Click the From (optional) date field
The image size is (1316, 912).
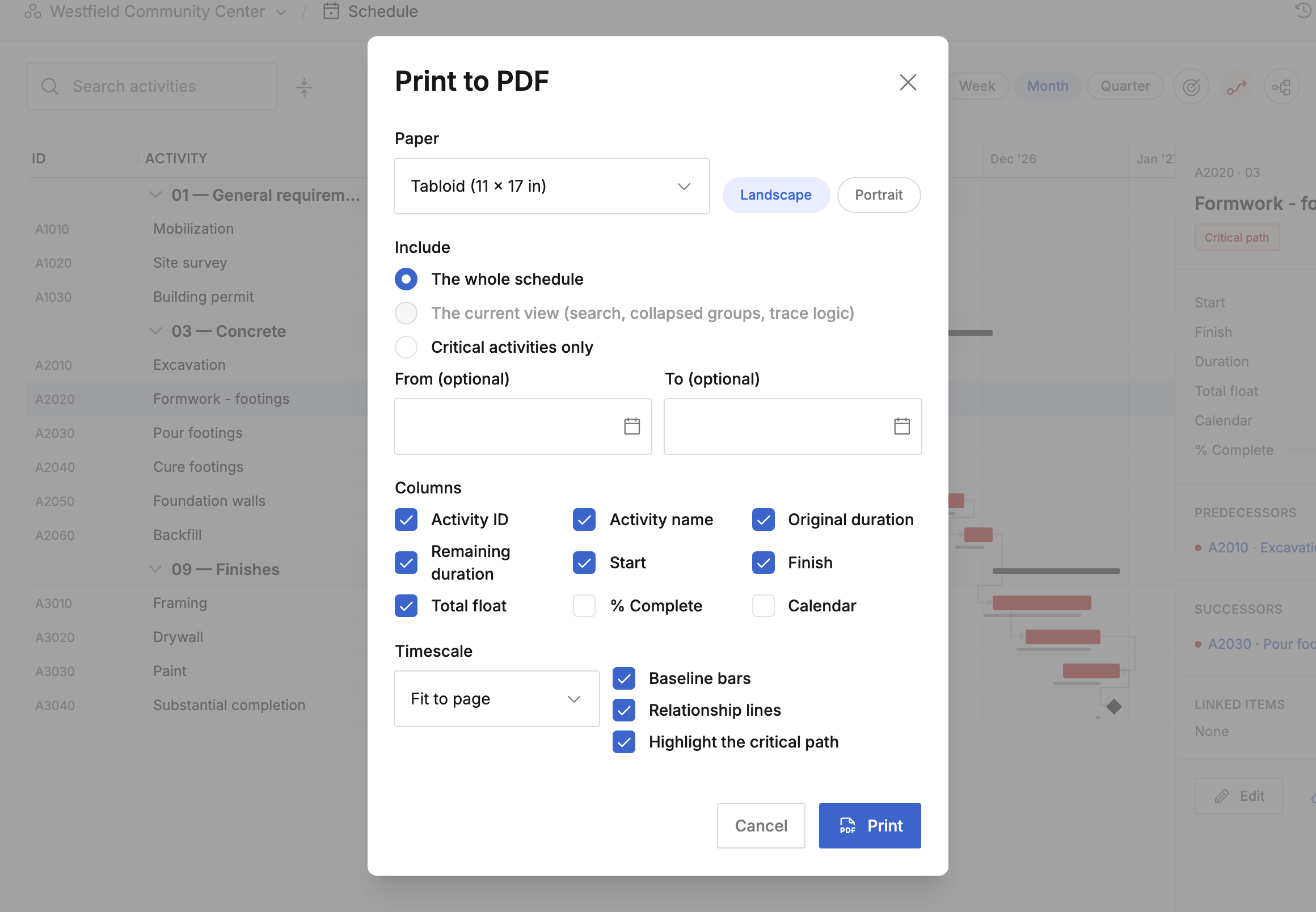522,427
